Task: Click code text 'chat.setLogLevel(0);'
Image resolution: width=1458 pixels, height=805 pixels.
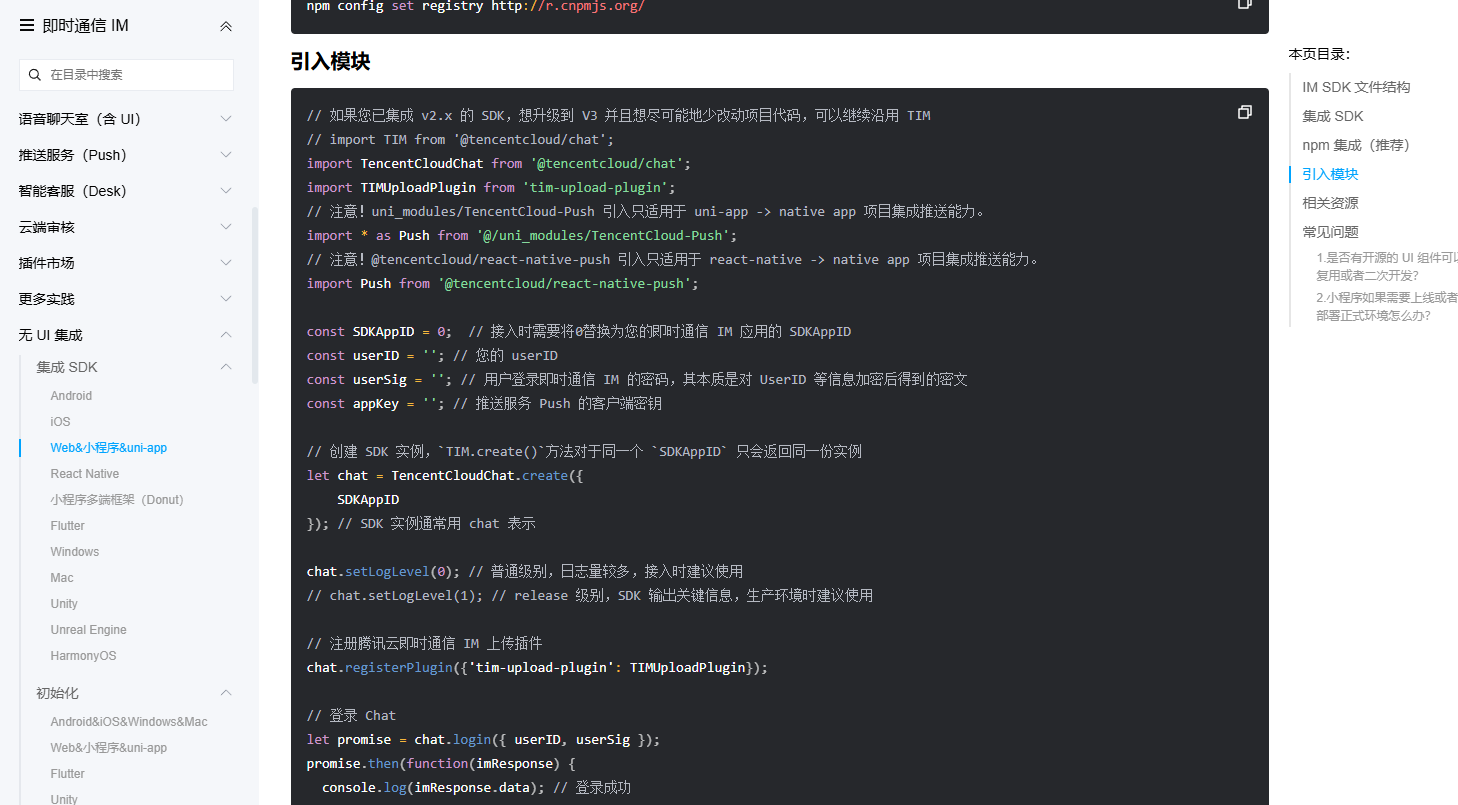Action: click(x=384, y=572)
